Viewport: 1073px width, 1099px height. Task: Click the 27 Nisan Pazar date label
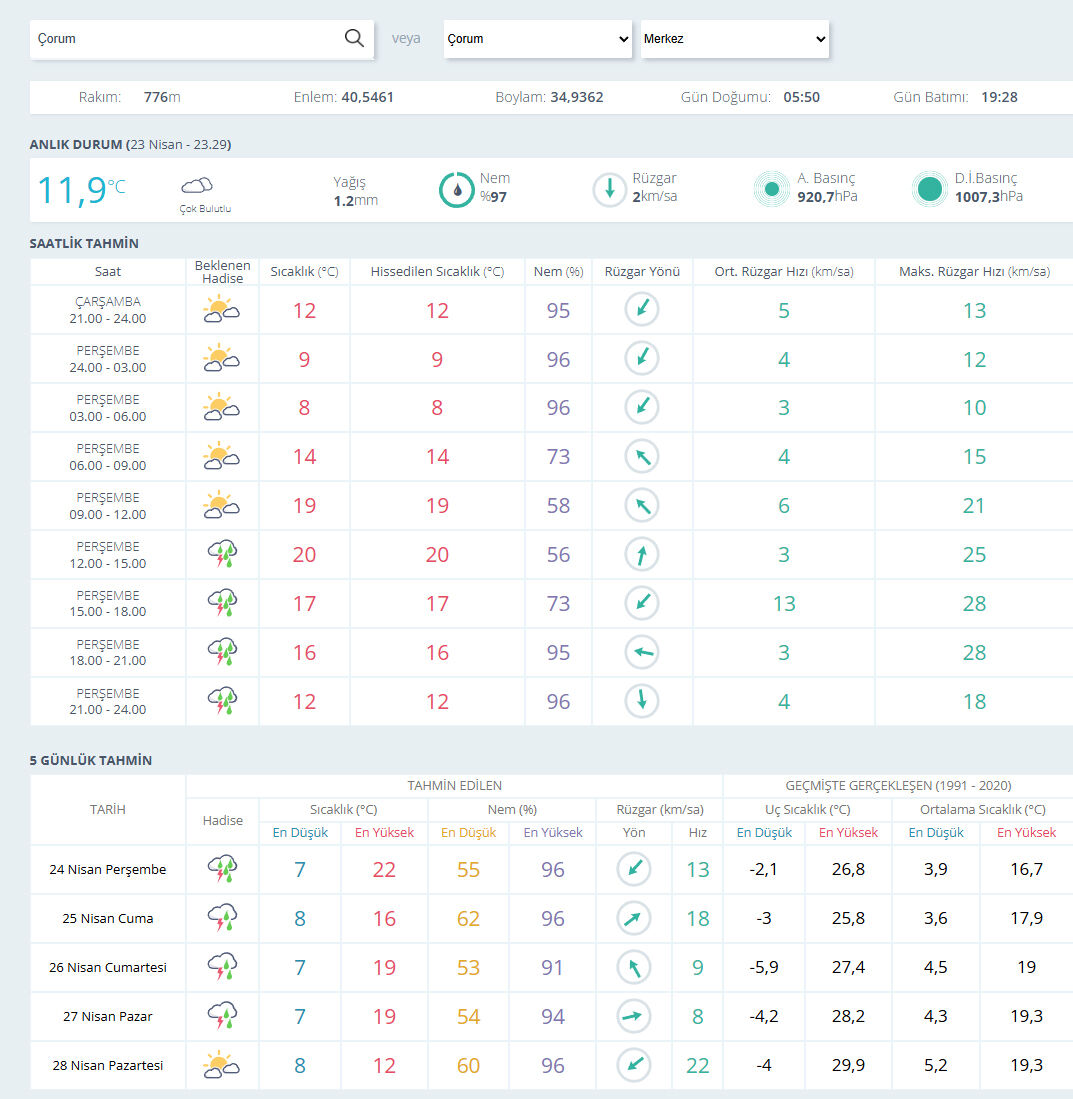pyautogui.click(x=108, y=1016)
